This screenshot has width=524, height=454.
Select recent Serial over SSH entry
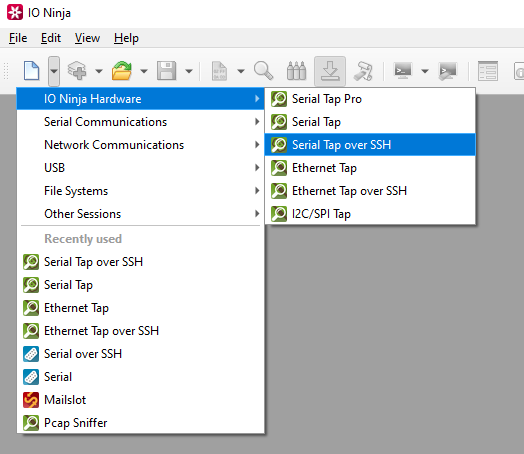pos(140,354)
